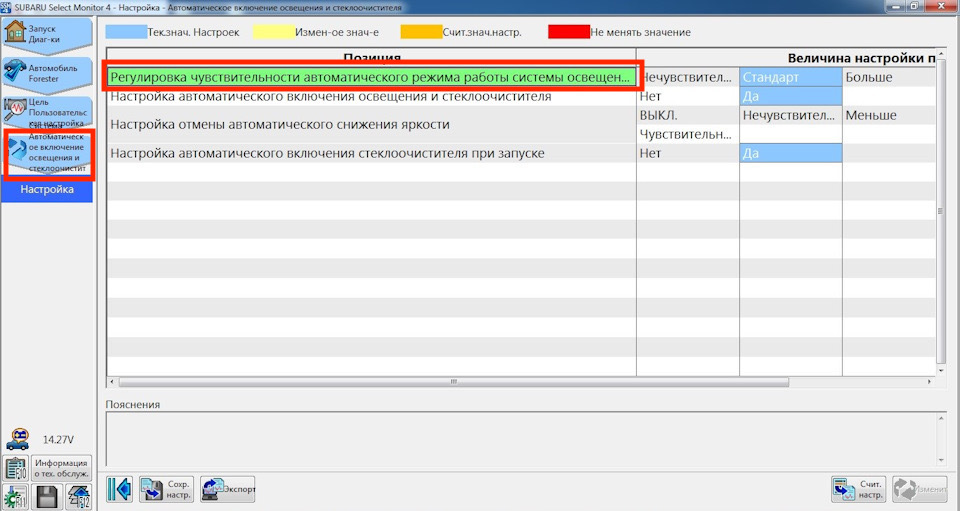Select row Регулировка чувствительности автоматического режима
Screen dimensions: 960x511
point(372,78)
